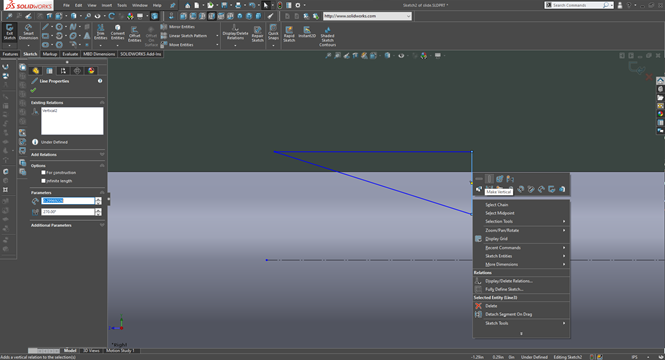Open Recent Commands submenu

click(521, 248)
